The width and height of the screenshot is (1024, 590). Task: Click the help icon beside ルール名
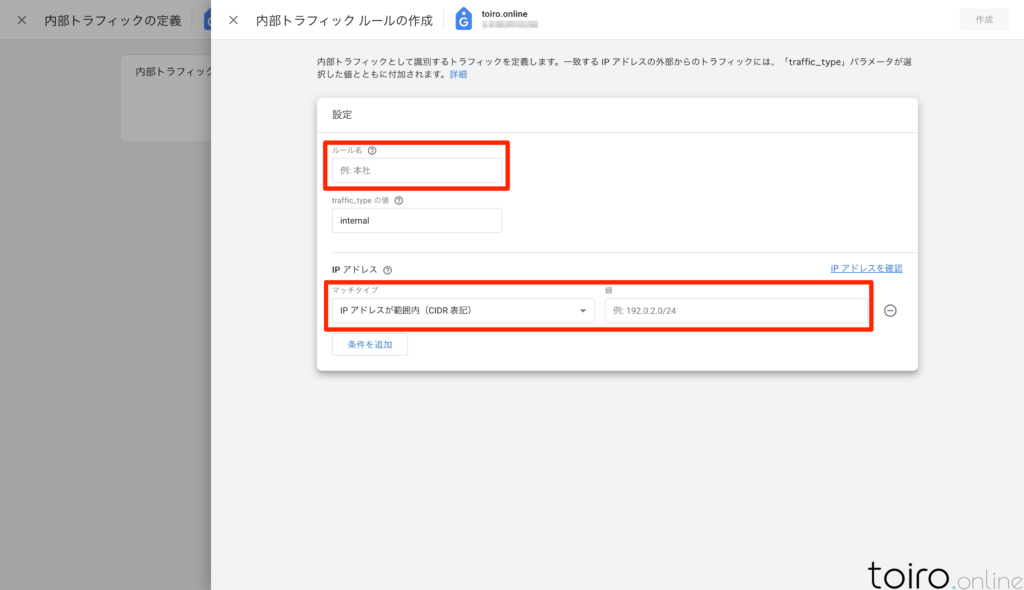click(372, 151)
